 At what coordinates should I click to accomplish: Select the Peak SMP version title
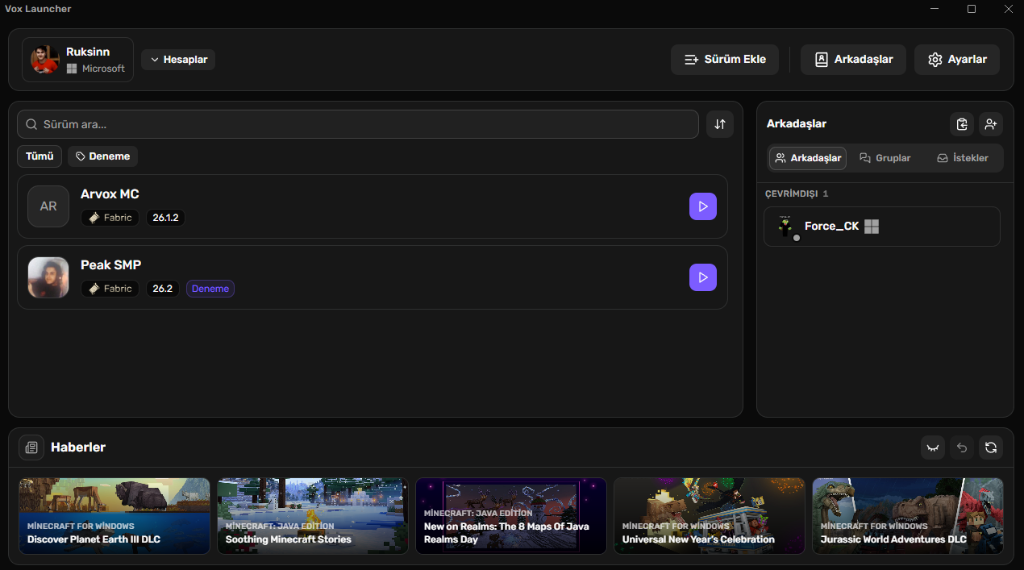click(110, 265)
